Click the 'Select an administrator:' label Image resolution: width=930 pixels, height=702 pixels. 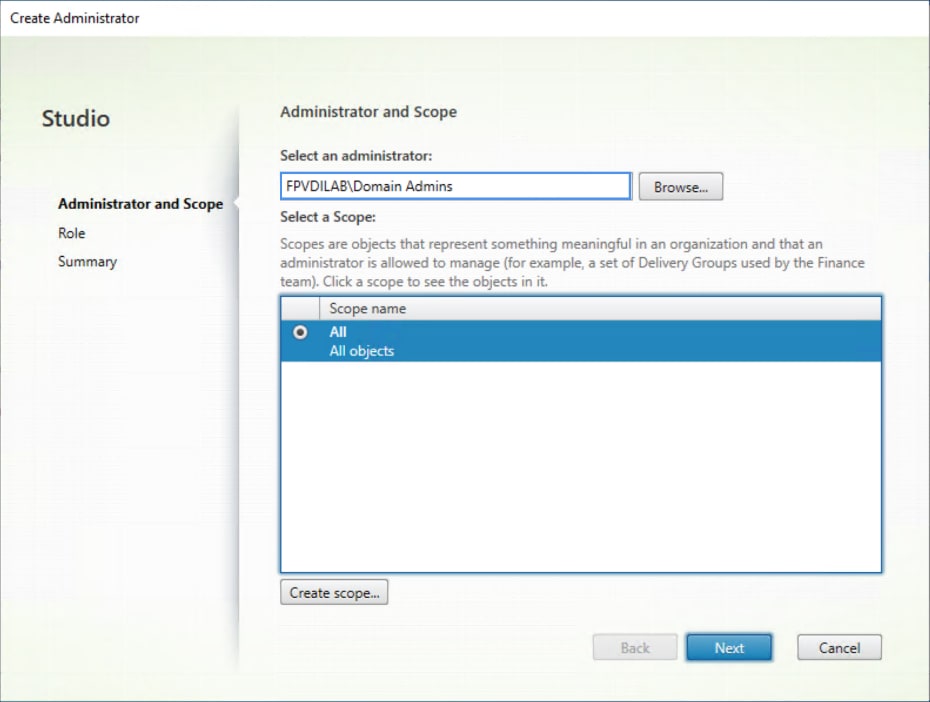[356, 156]
